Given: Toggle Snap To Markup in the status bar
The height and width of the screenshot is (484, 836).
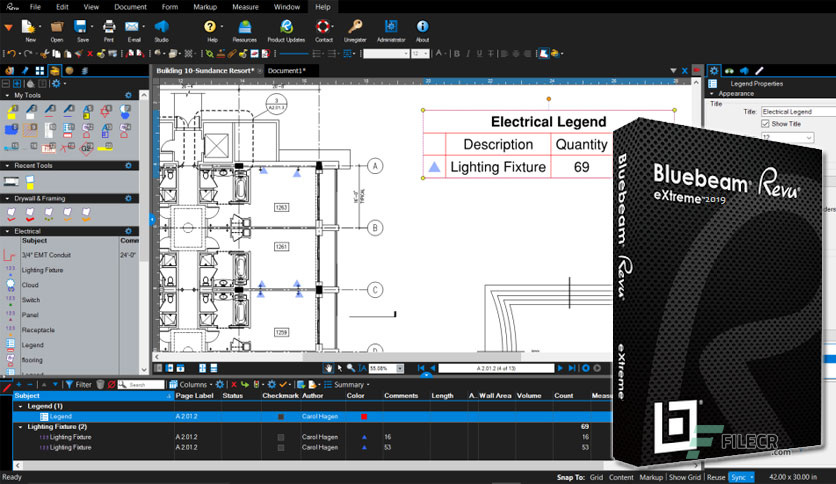Looking at the screenshot, I should (651, 477).
